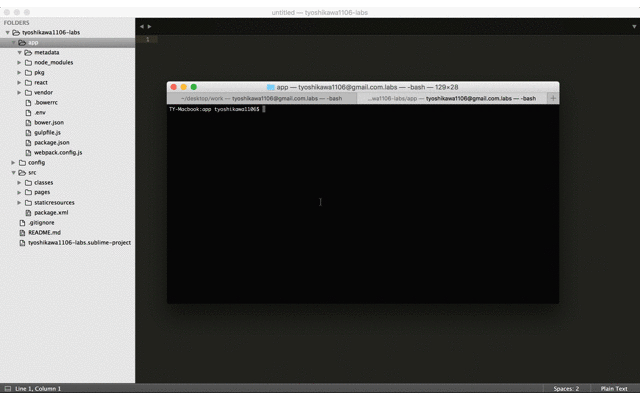Image resolution: width=640 pixels, height=400 pixels.
Task: Click the README.md file icon
Action: point(22,232)
